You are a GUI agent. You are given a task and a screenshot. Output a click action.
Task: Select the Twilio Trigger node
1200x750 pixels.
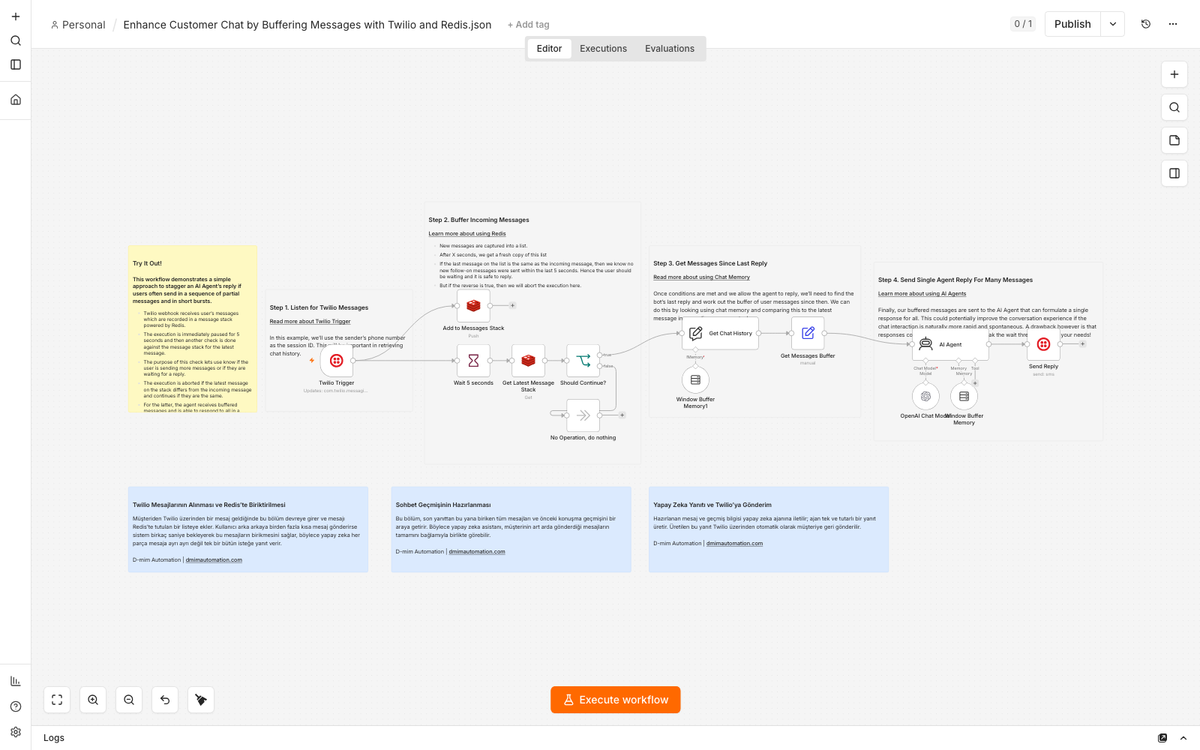[x=337, y=361]
